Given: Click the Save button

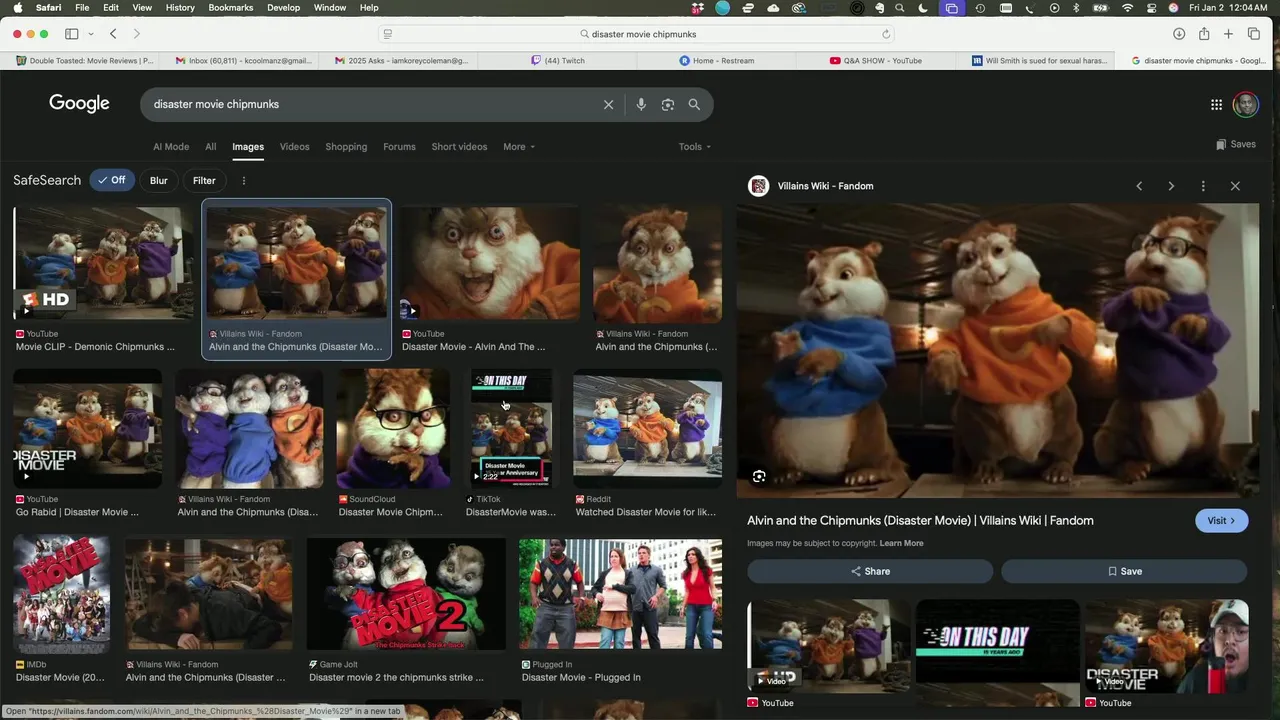Looking at the screenshot, I should point(1124,571).
